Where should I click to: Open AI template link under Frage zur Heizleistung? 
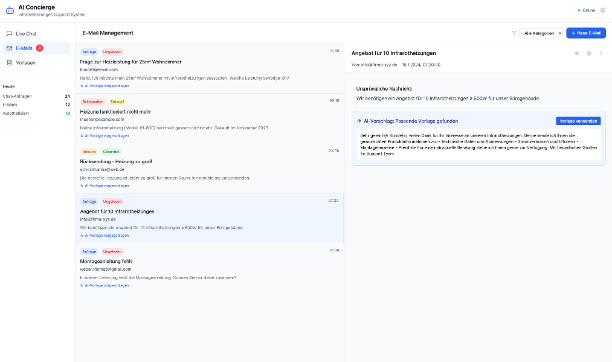point(105,86)
